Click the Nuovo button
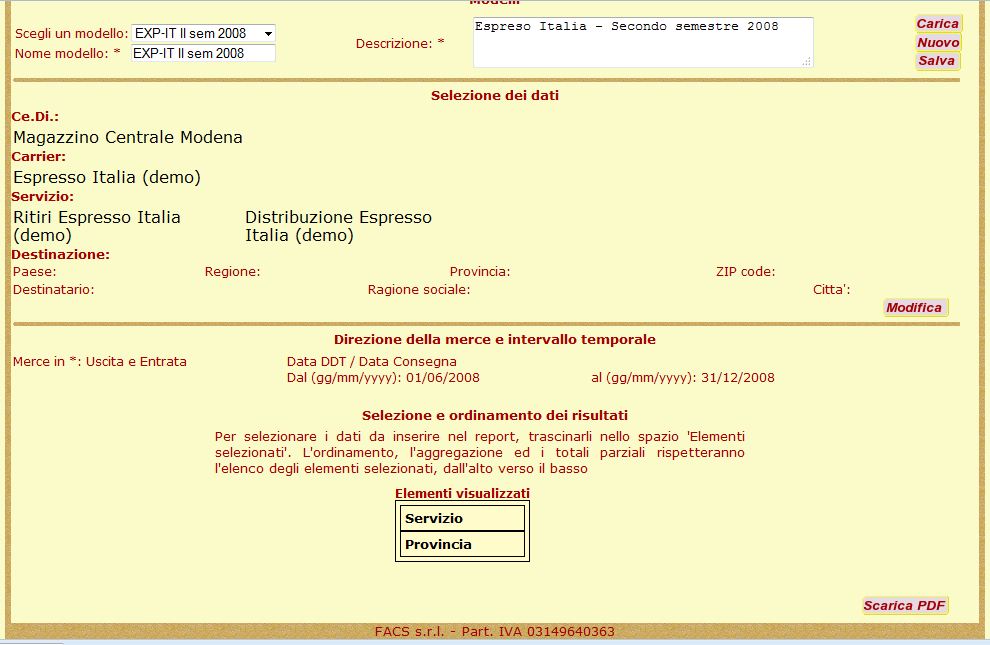 point(938,43)
